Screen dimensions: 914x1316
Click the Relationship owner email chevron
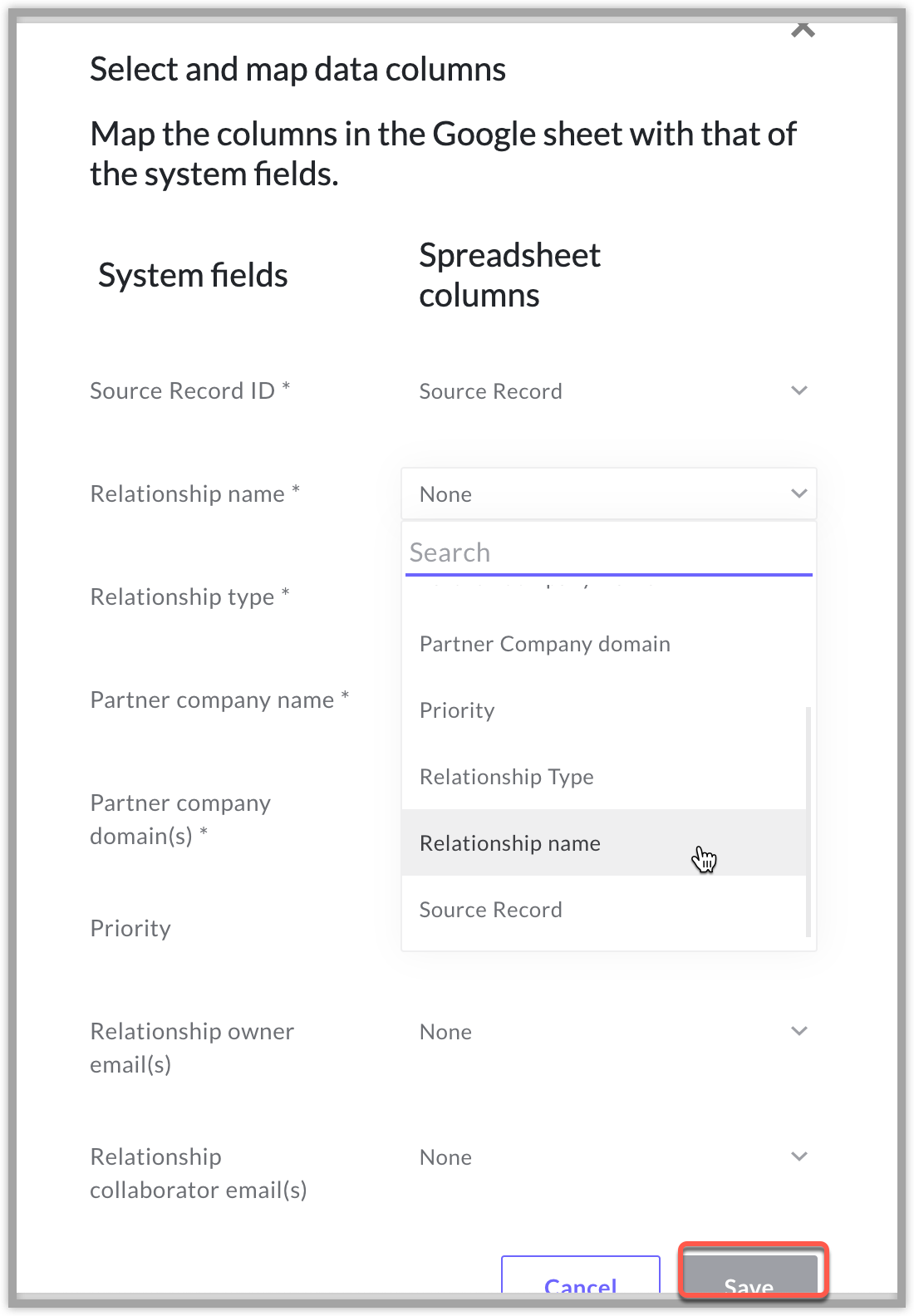coord(799,1031)
